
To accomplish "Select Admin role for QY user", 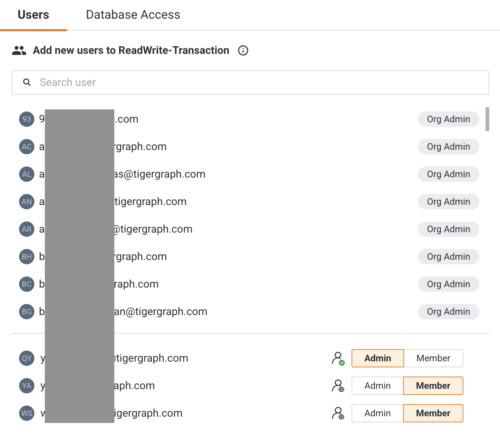I will pos(378,358).
